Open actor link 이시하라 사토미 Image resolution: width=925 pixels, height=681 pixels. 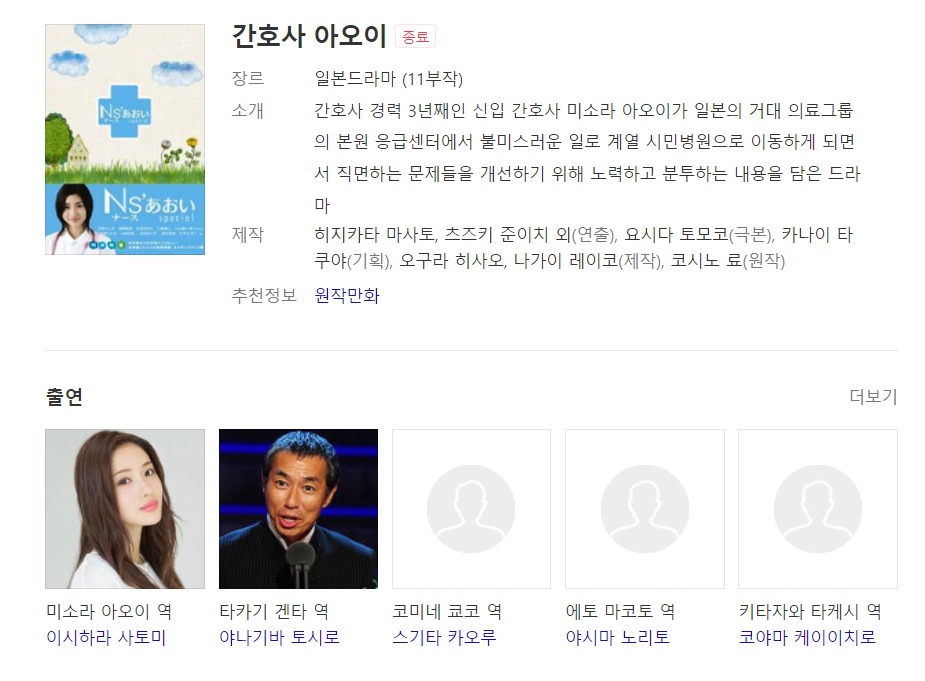click(106, 637)
